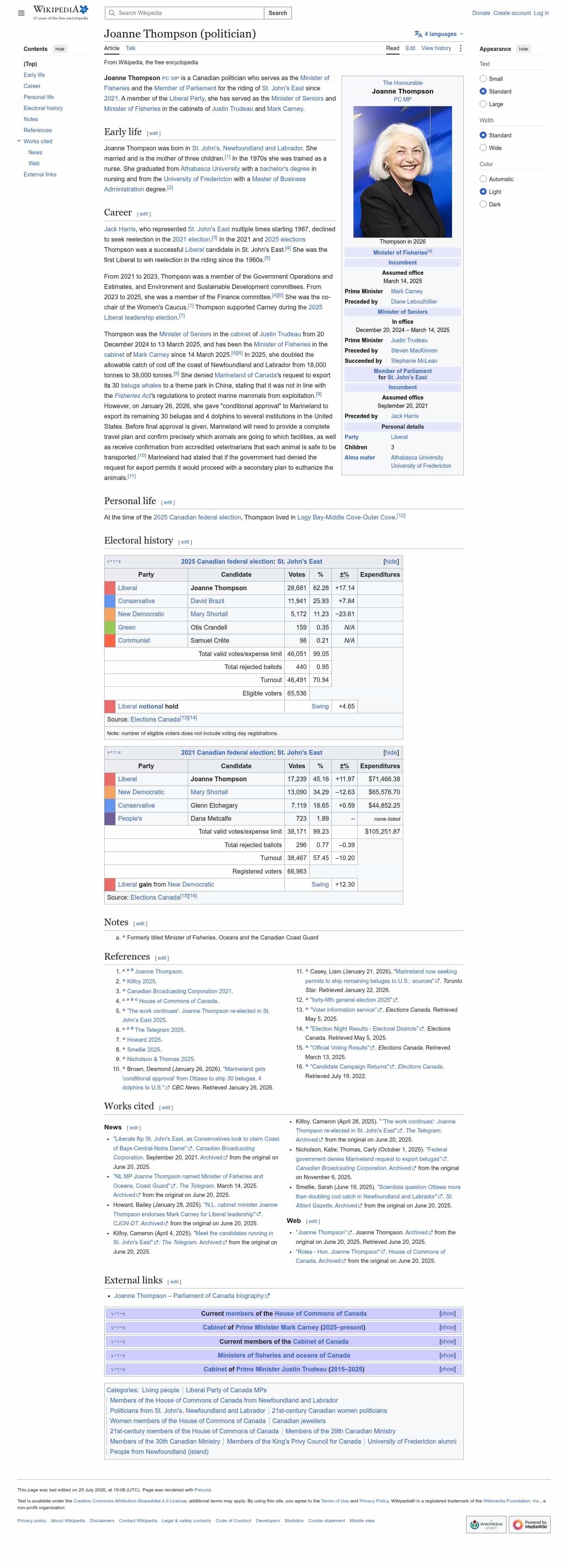This screenshot has width=568, height=1568.
Task: Show Current members of House of Commons navbox
Action: click(448, 1313)
